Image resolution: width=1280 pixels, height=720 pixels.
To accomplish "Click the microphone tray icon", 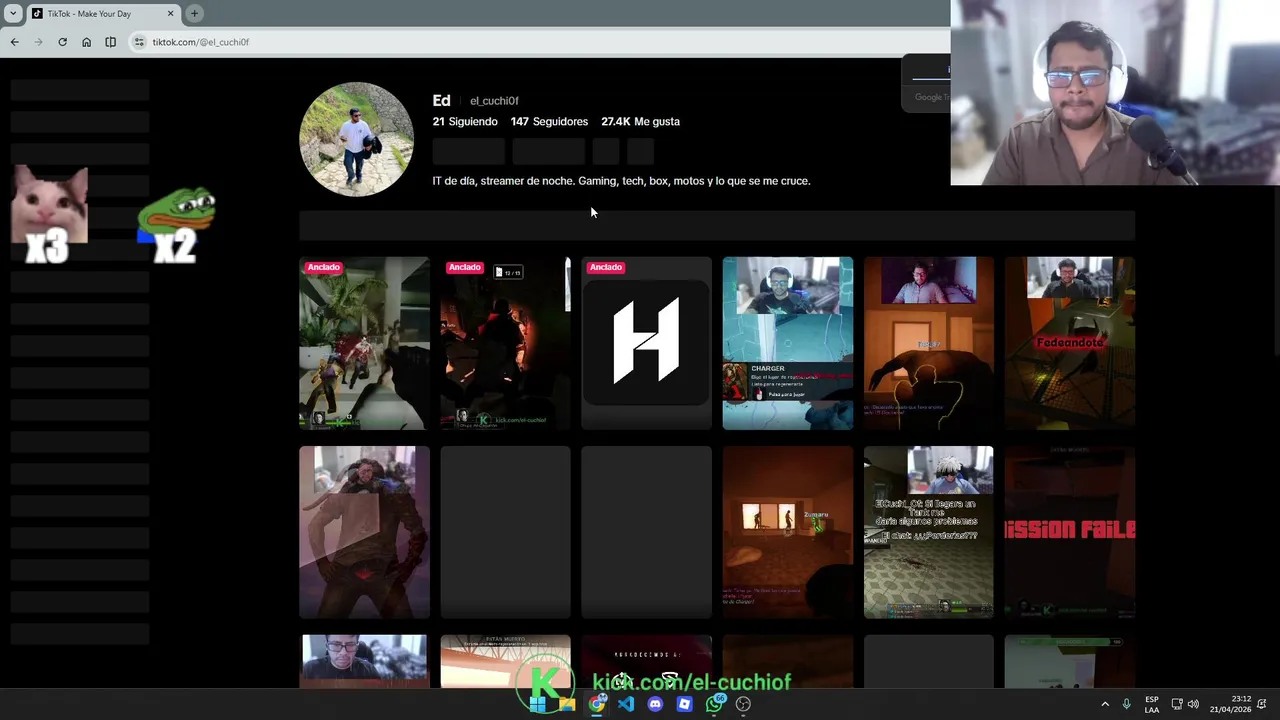I will pos(1127,704).
